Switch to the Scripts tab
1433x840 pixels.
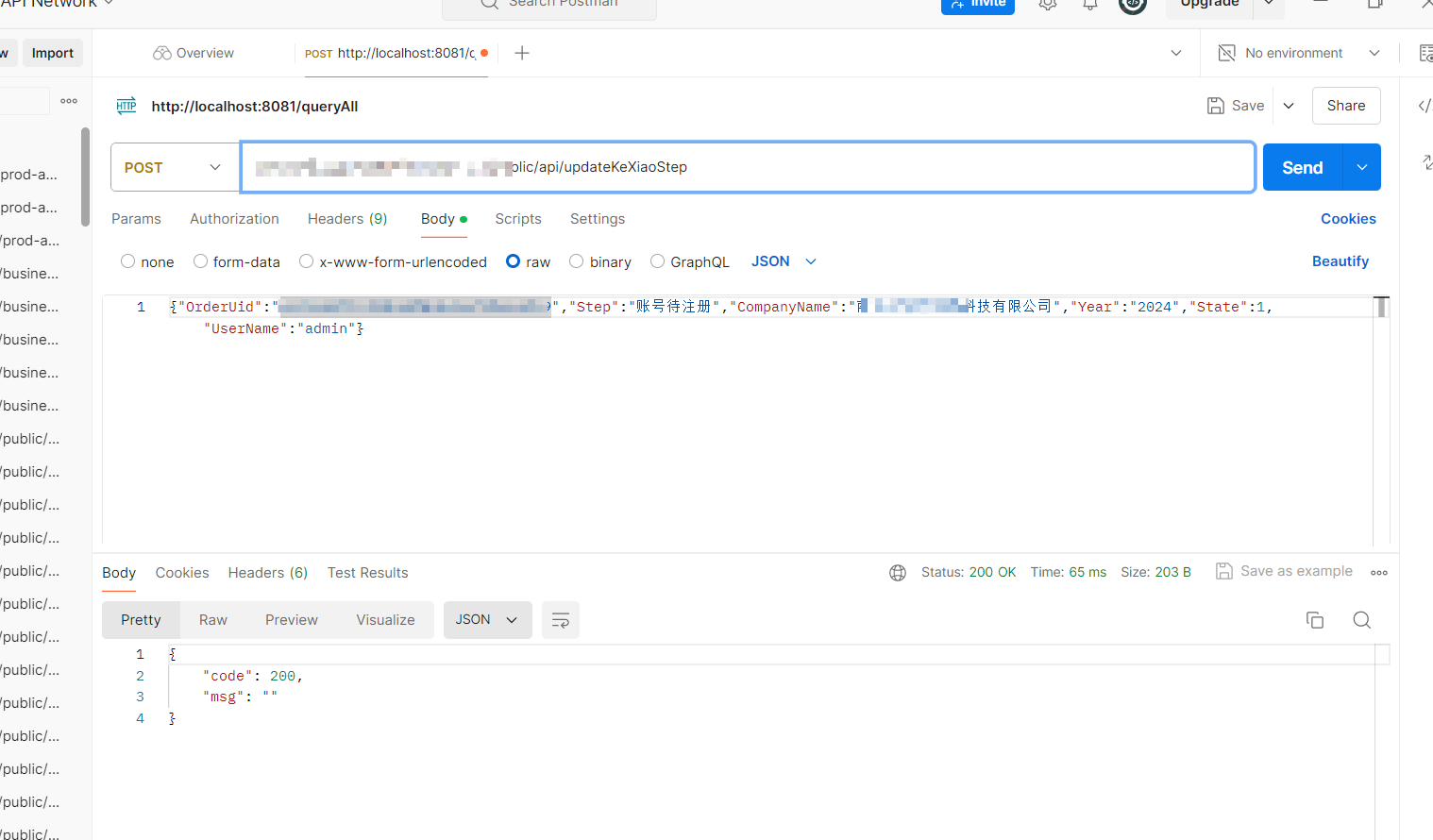[x=518, y=219]
